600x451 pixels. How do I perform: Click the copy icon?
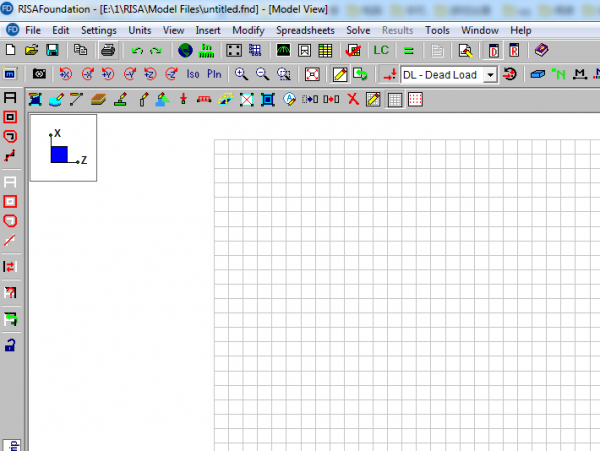pyautogui.click(x=80, y=50)
